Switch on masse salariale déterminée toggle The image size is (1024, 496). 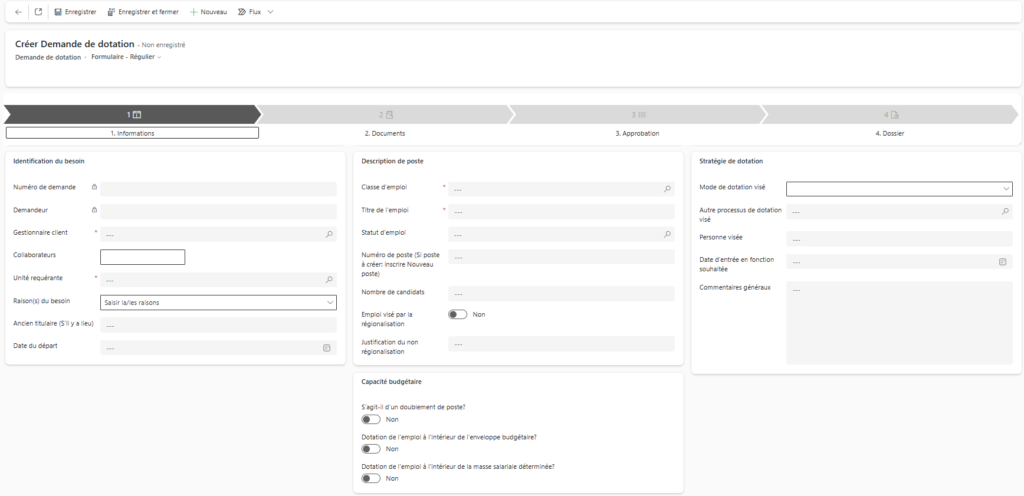pos(371,478)
